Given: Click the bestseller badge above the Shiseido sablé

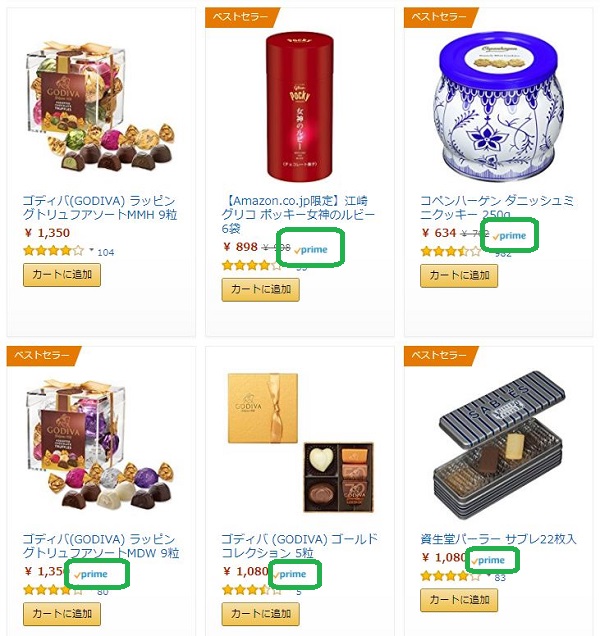Looking at the screenshot, I should (x=441, y=356).
